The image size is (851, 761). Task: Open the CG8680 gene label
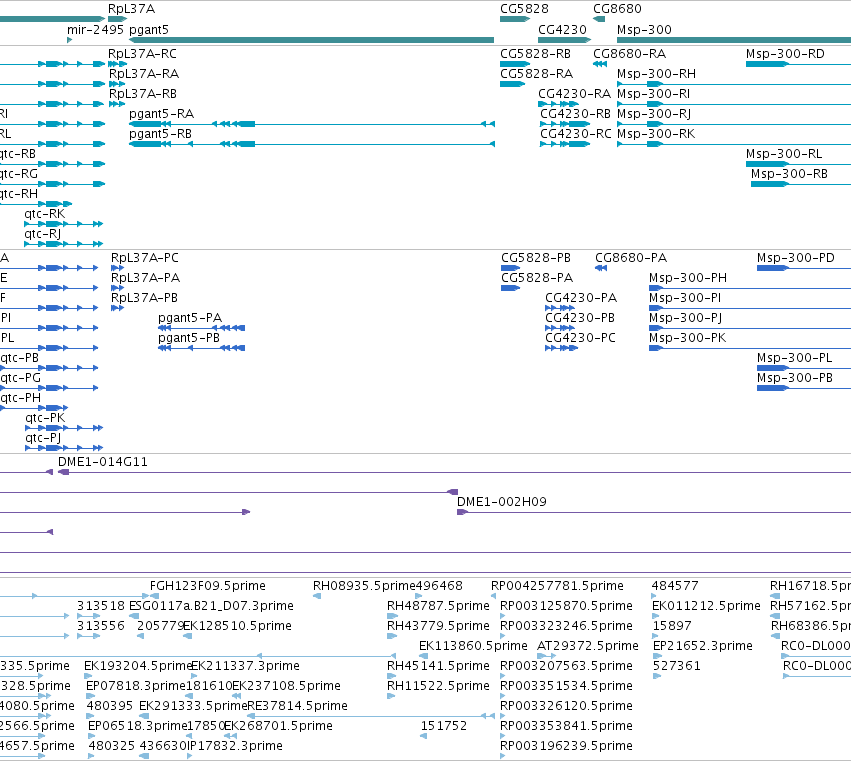point(617,9)
